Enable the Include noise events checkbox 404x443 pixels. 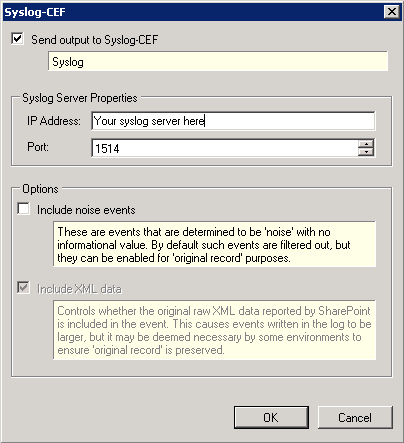click(x=23, y=209)
